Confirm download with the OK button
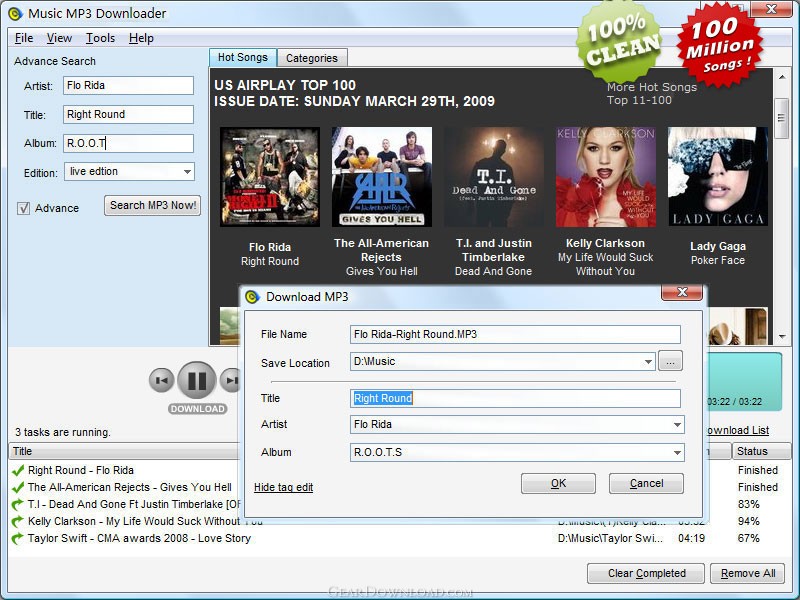Screen dimensions: 800x600 click(x=558, y=483)
